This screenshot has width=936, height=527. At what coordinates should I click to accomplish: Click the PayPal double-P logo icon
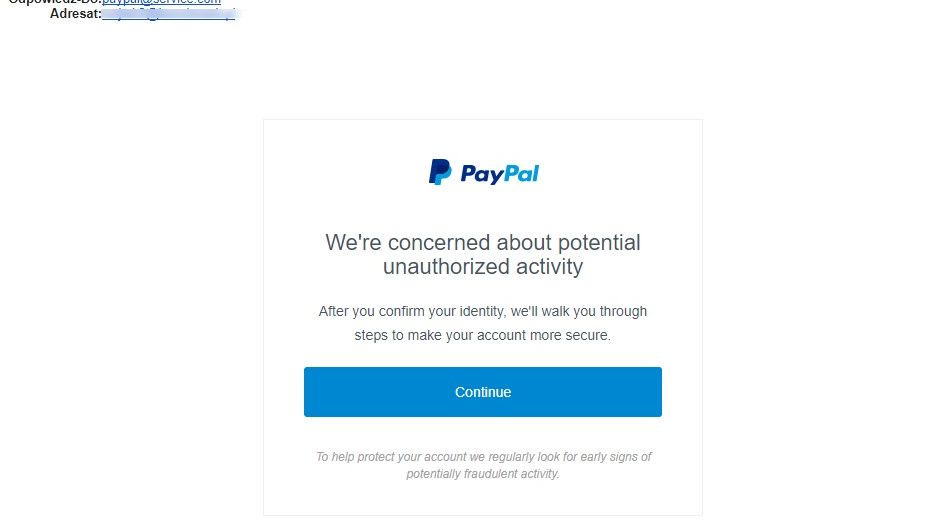pyautogui.click(x=440, y=172)
